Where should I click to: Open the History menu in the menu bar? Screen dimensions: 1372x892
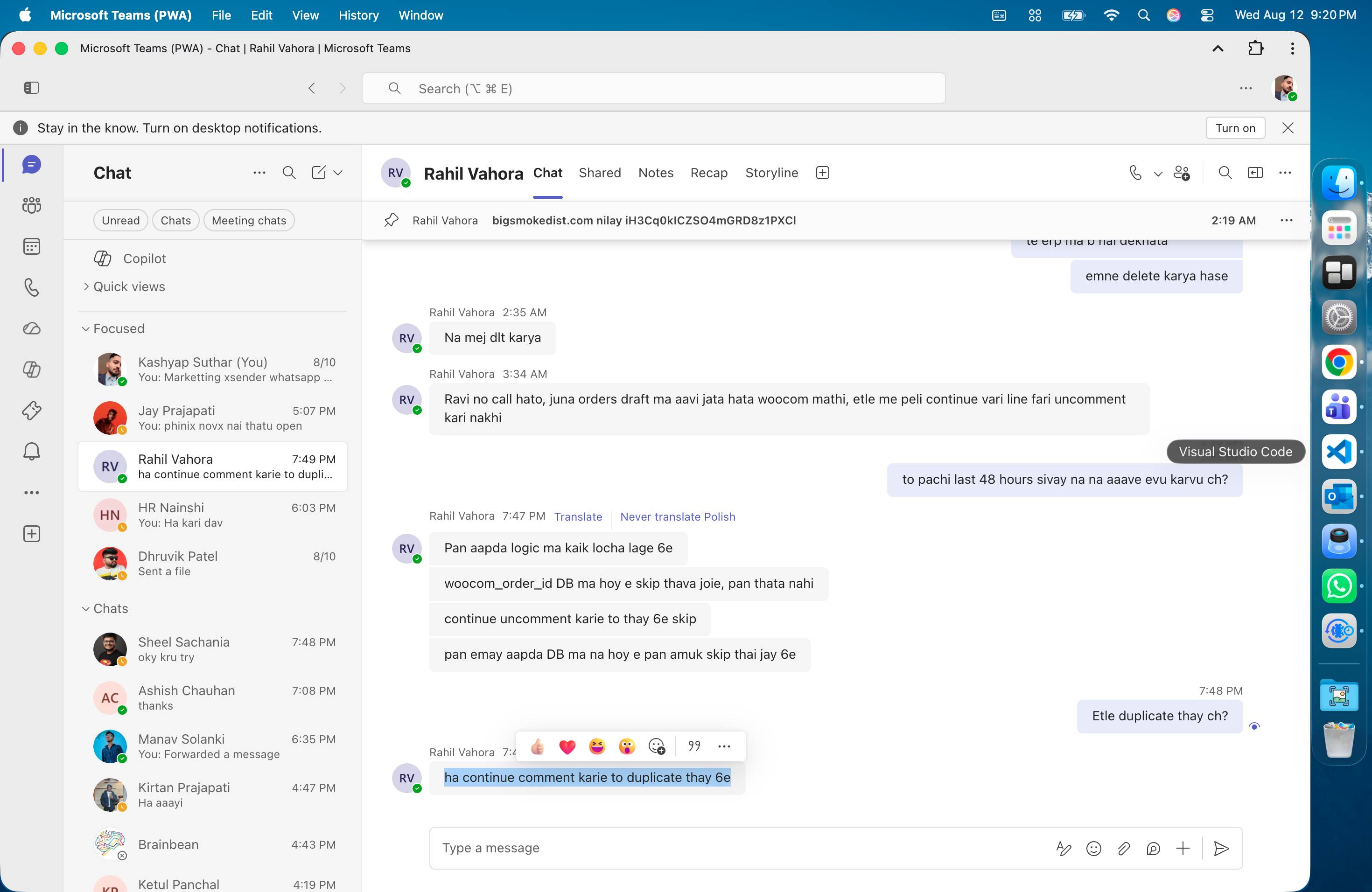[358, 15]
